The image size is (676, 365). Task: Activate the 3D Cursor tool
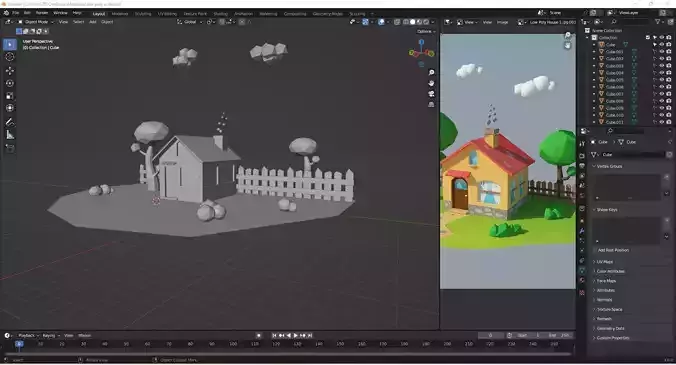[9, 57]
